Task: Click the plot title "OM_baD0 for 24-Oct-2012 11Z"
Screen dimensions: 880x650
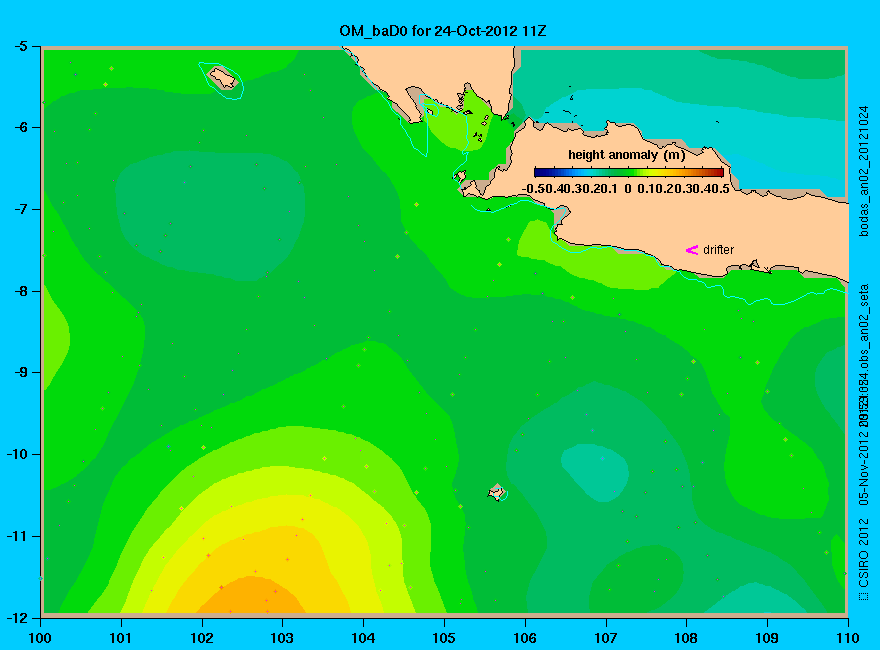Action: (x=442, y=31)
